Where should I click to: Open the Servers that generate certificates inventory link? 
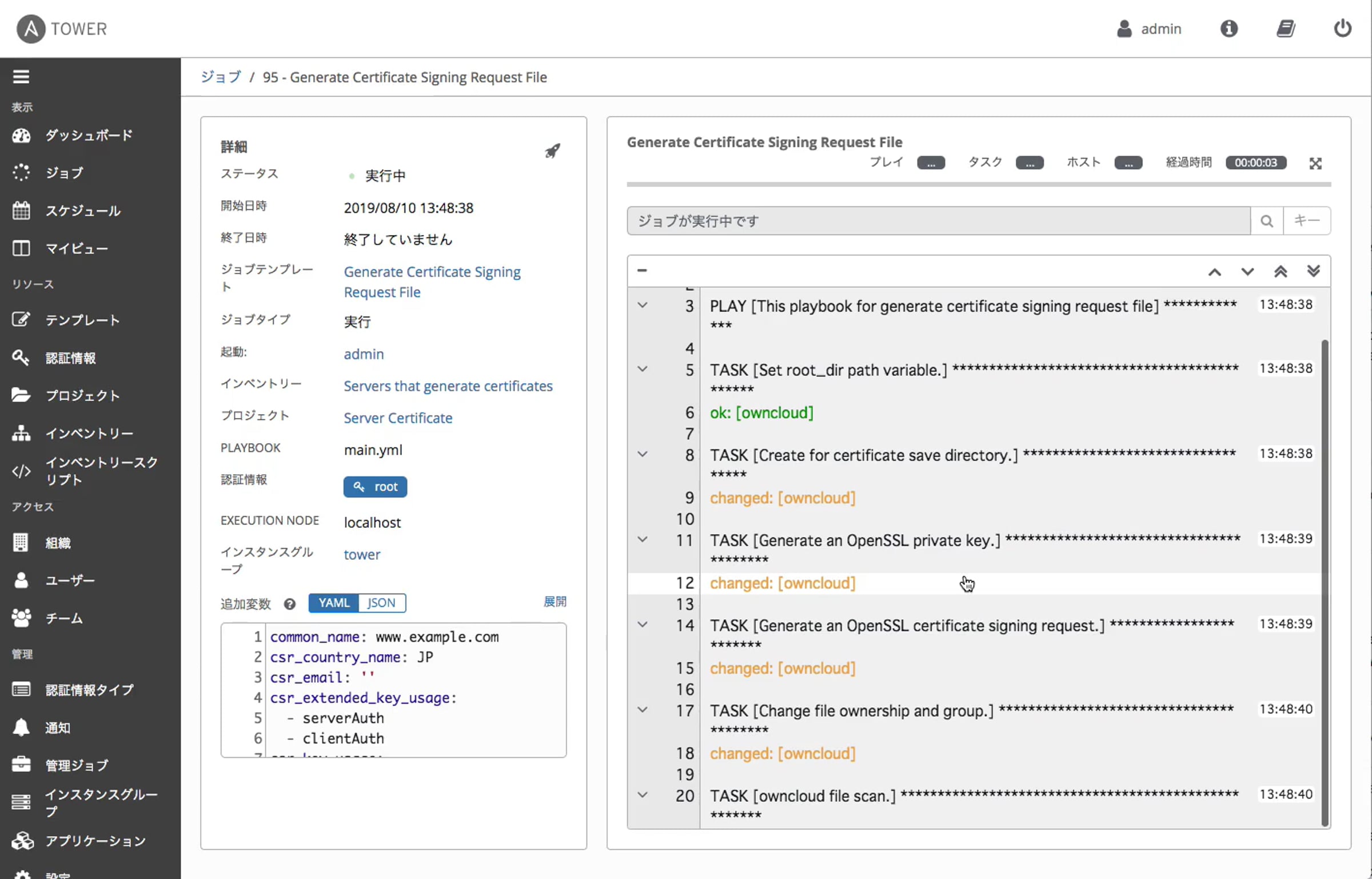click(x=448, y=386)
